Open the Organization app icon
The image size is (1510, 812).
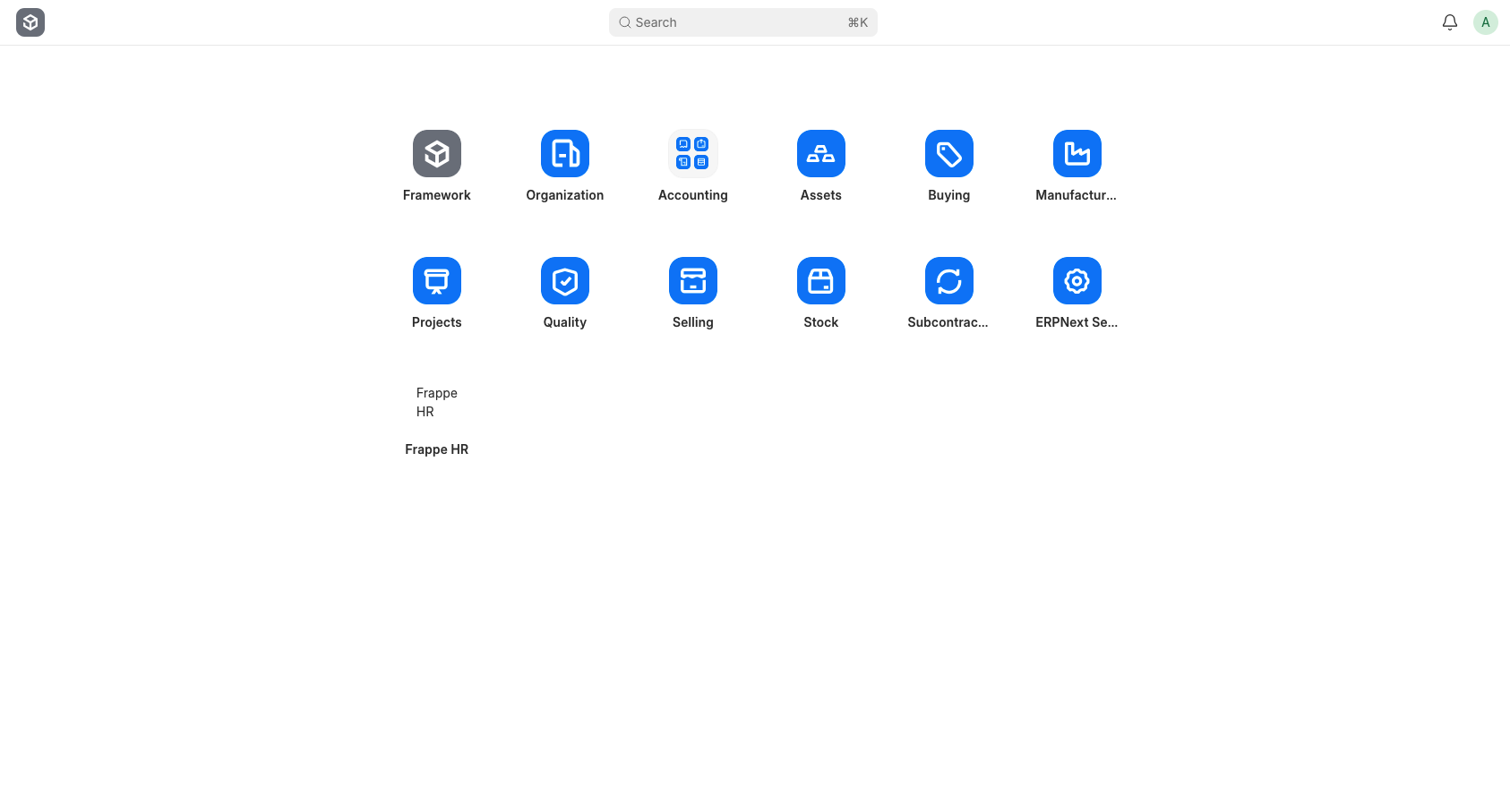tap(565, 154)
